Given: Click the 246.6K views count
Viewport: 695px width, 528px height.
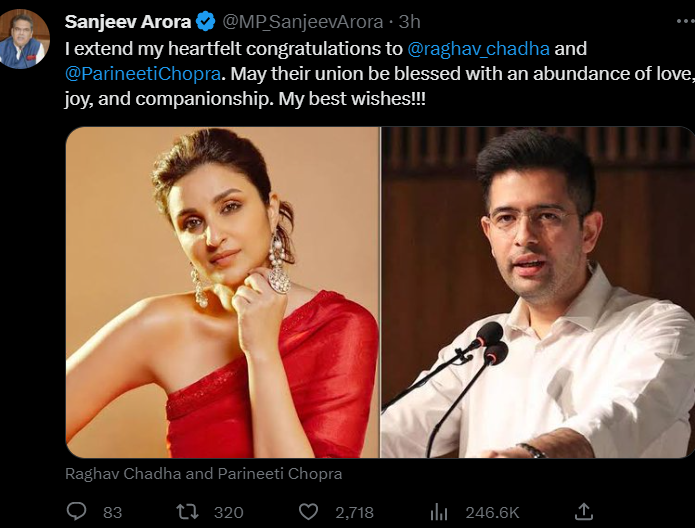Looking at the screenshot, I should point(492,512).
